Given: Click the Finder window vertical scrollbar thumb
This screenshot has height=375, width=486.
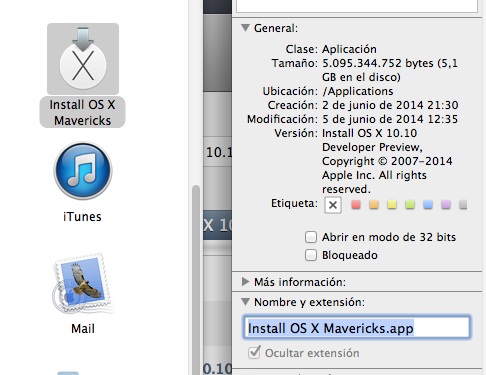Looking at the screenshot, I should [196, 280].
